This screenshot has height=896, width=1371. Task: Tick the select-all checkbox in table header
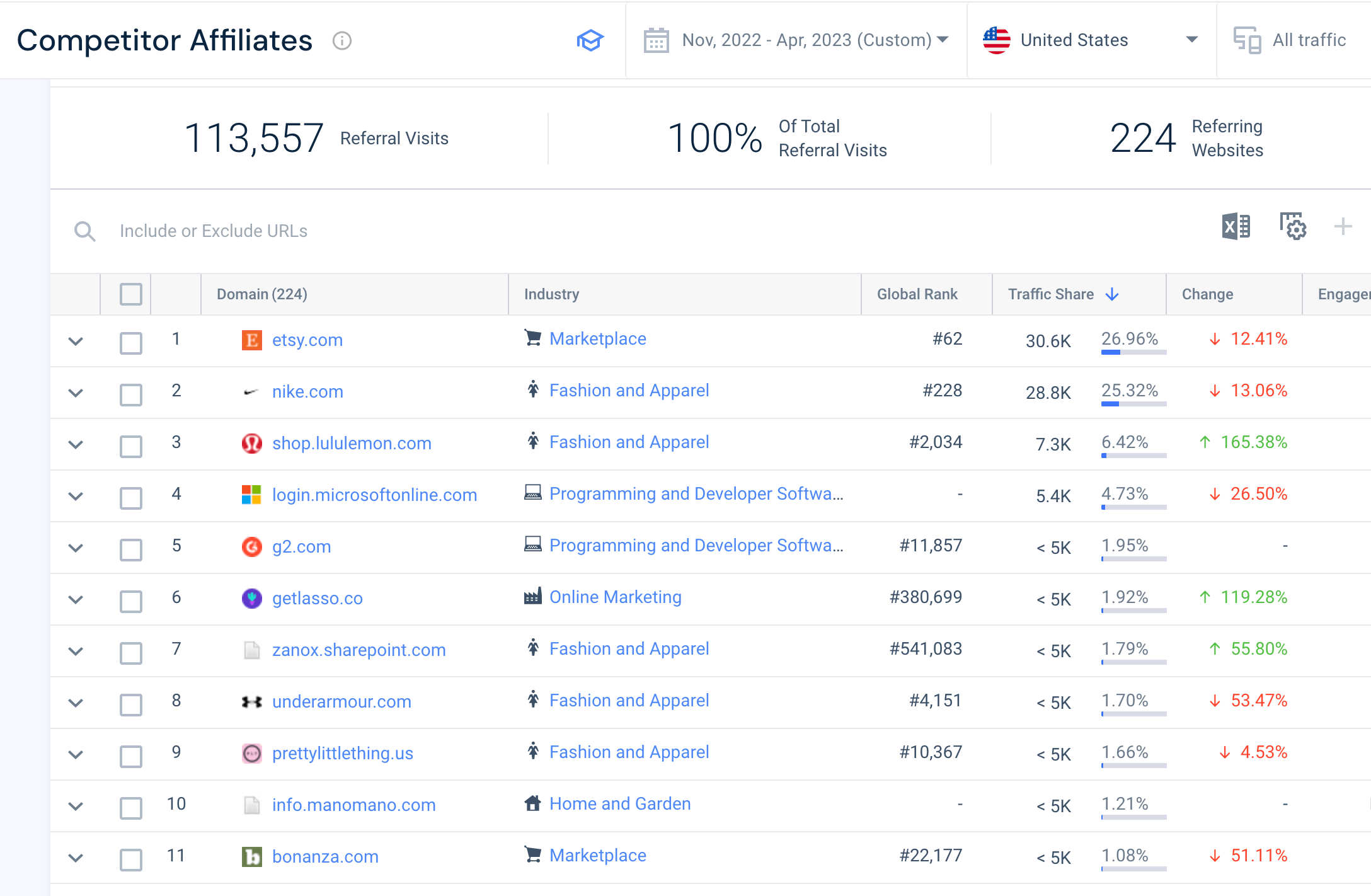tap(131, 294)
